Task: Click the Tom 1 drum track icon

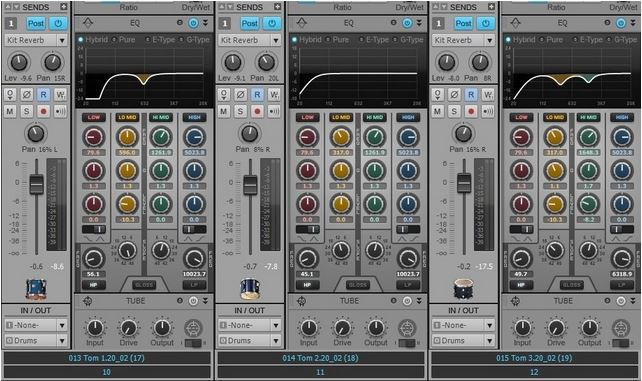Action: [x=36, y=289]
